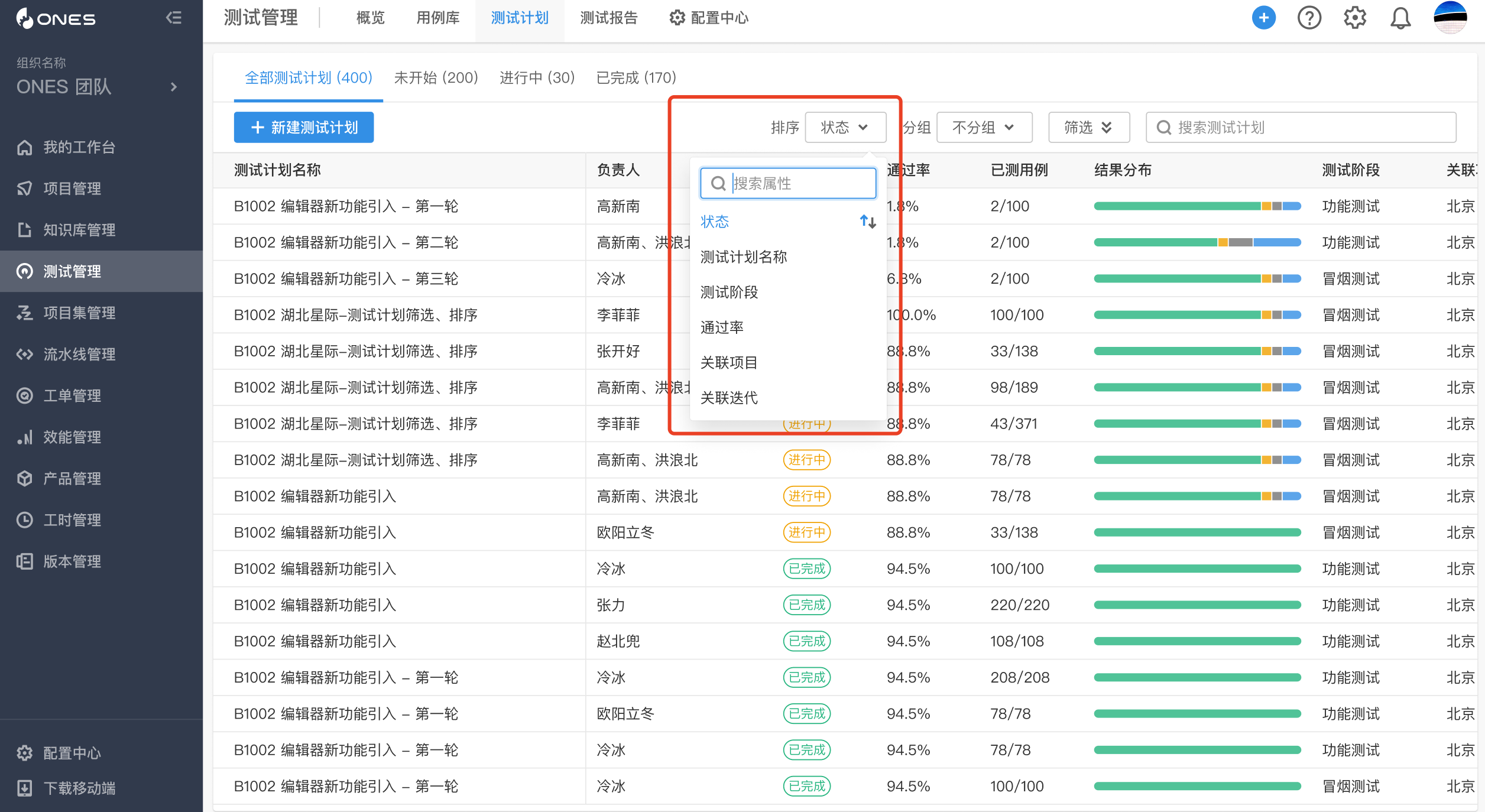The height and width of the screenshot is (812, 1485).
Task: Go to 我的工作台 in sidebar
Action: 101,147
